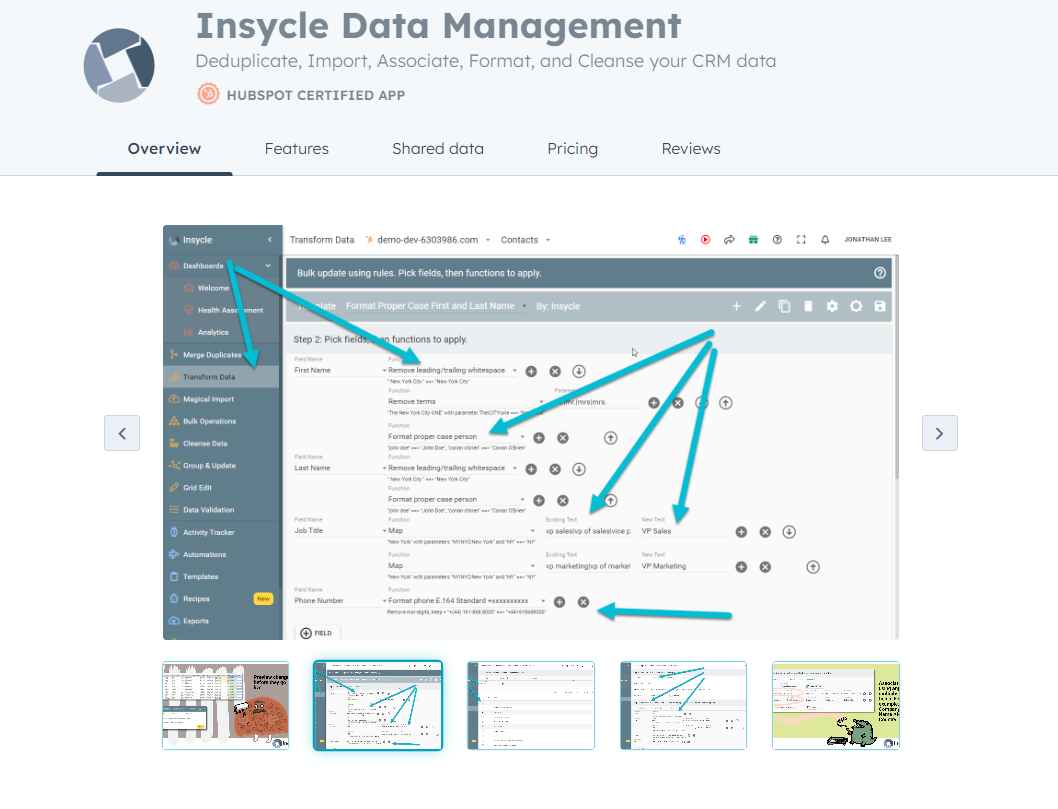Select the green dinosaur cartoon thumbnail
The width and height of the screenshot is (1058, 809).
click(835, 705)
